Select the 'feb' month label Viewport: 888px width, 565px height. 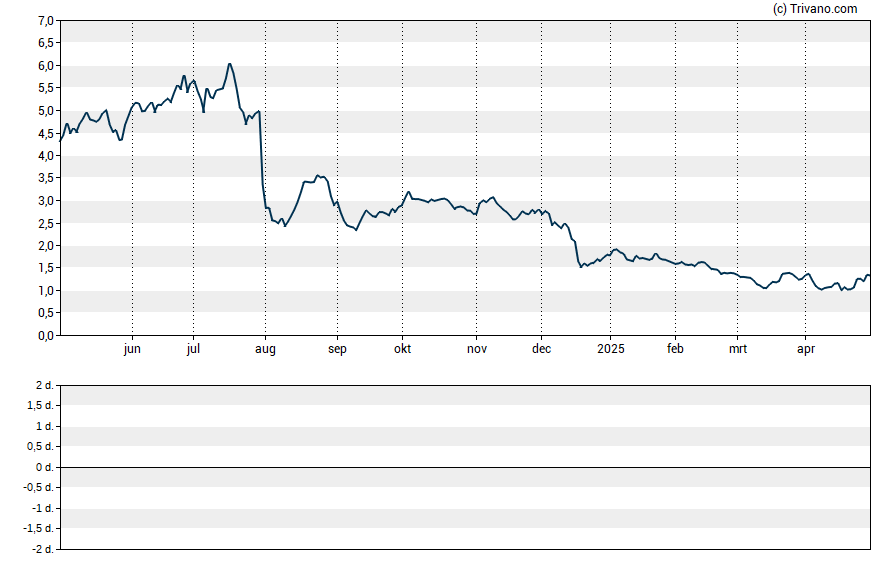[675, 349]
